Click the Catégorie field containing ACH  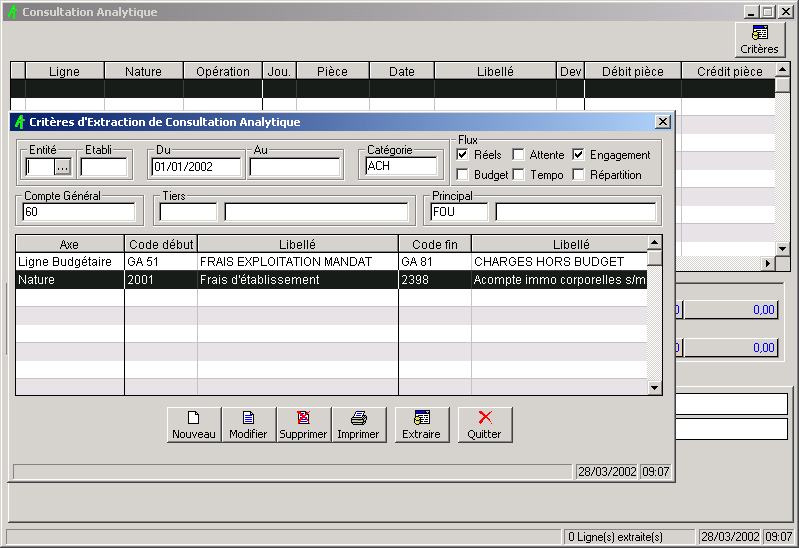pyautogui.click(x=401, y=166)
